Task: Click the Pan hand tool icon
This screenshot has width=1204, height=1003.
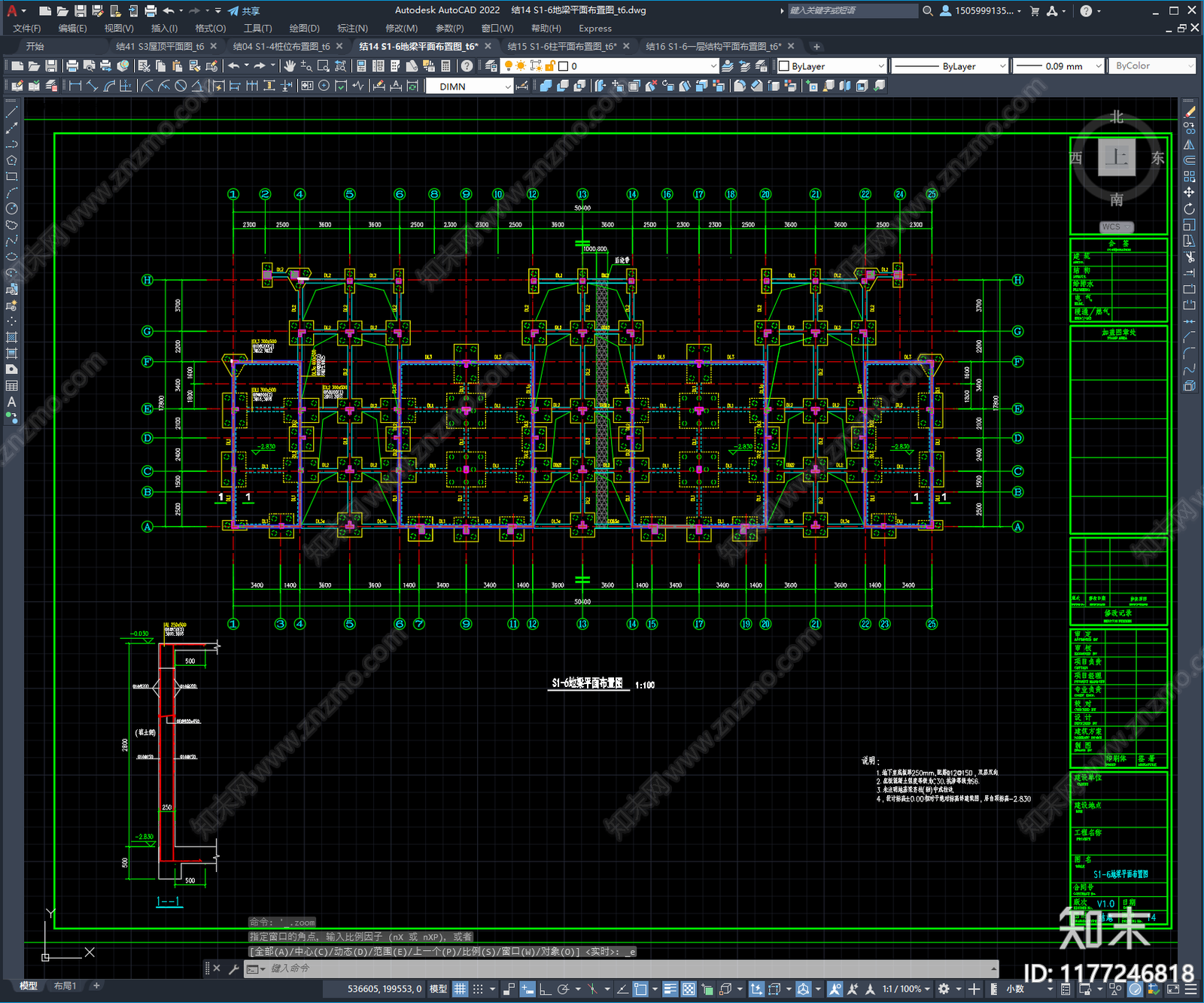Action: (290, 66)
